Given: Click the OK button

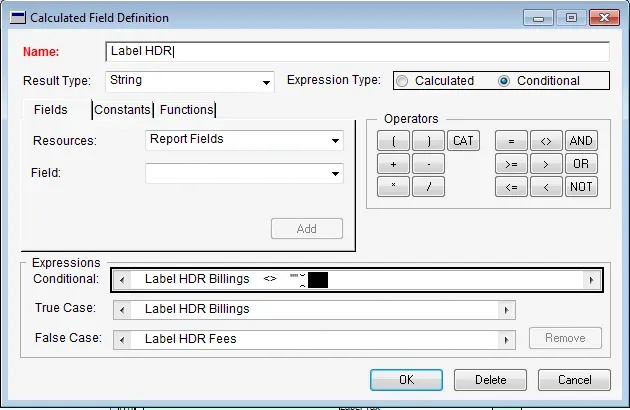Looking at the screenshot, I should pos(406,380).
